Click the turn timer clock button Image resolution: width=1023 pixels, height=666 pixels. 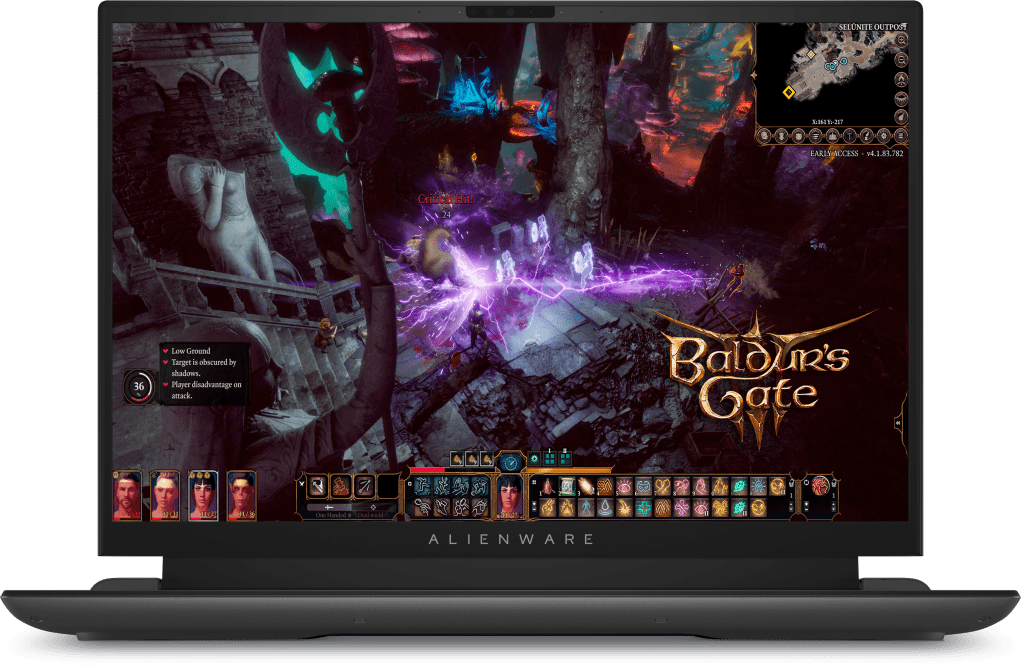tap(511, 461)
